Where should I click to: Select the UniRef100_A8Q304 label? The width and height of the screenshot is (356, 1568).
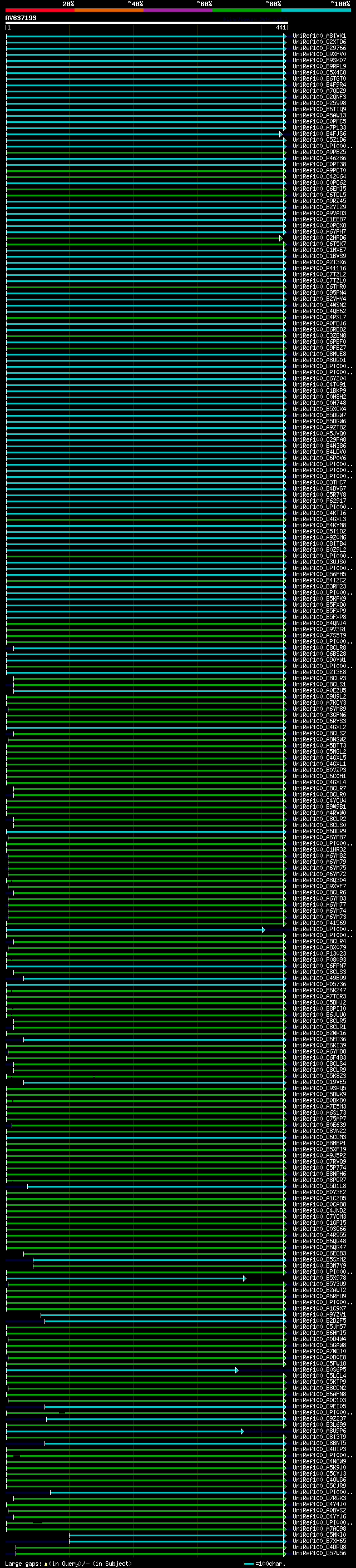click(319, 880)
